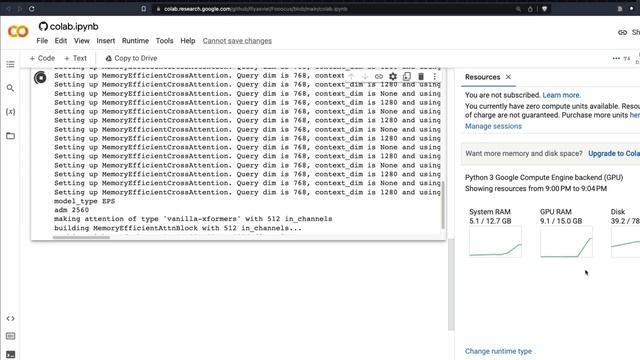Viewport: 640px width, 360px height.
Task: Open the cell editor settings gear
Action: [393, 76]
